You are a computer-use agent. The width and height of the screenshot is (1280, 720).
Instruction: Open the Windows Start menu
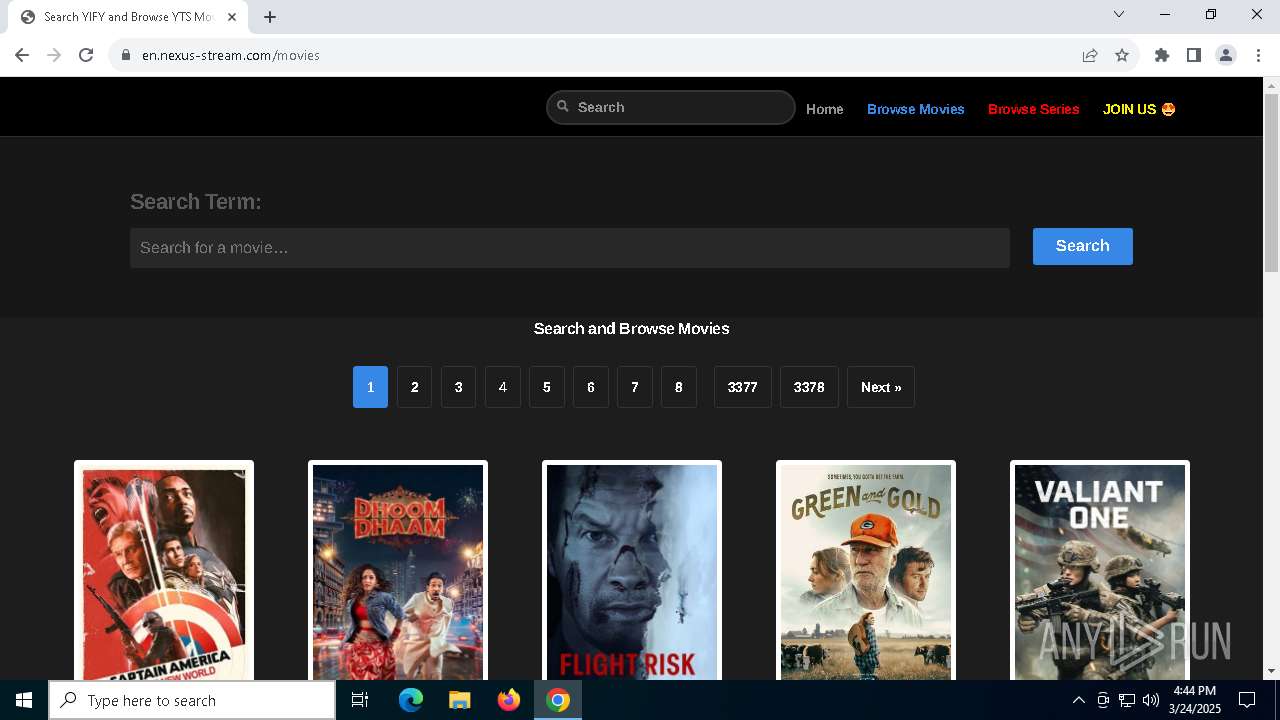coord(24,700)
